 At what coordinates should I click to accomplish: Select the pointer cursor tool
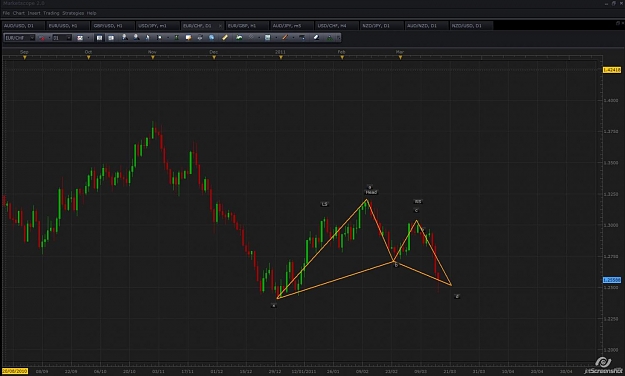(147, 38)
